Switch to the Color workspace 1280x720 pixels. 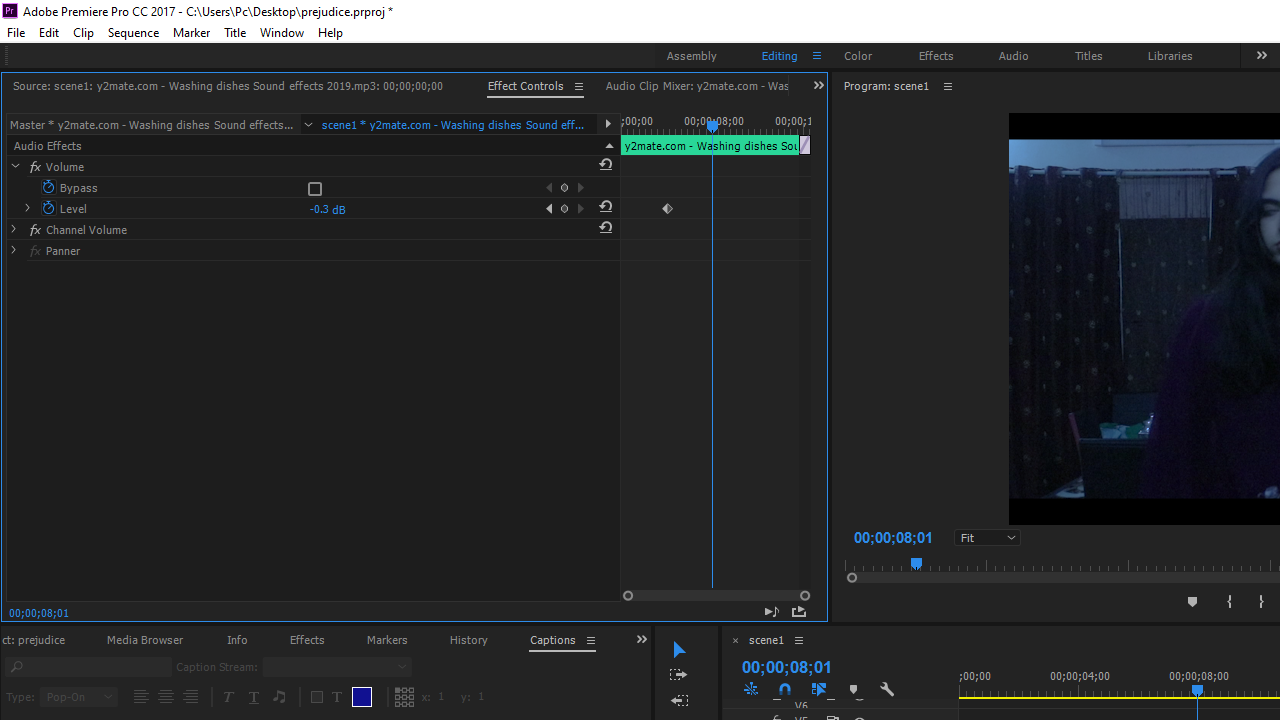click(x=857, y=56)
